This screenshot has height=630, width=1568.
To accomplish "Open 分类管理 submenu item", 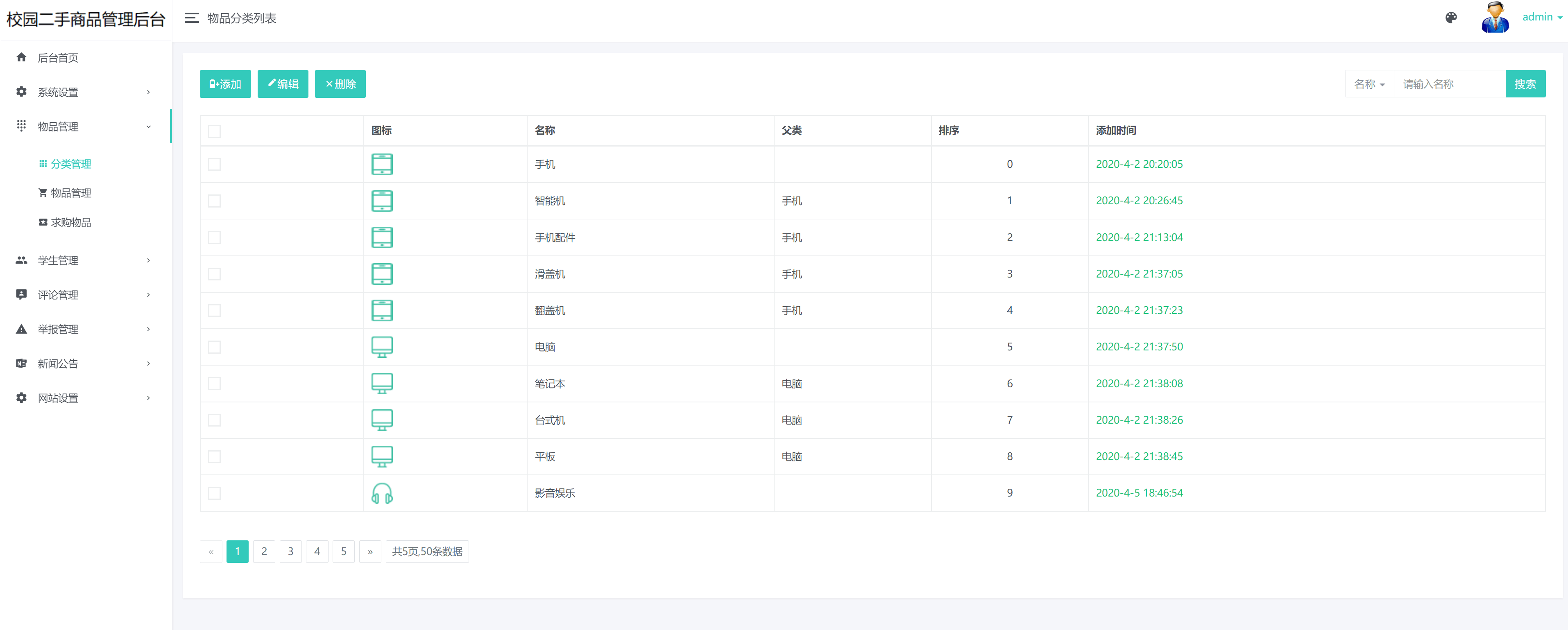I will (x=70, y=164).
